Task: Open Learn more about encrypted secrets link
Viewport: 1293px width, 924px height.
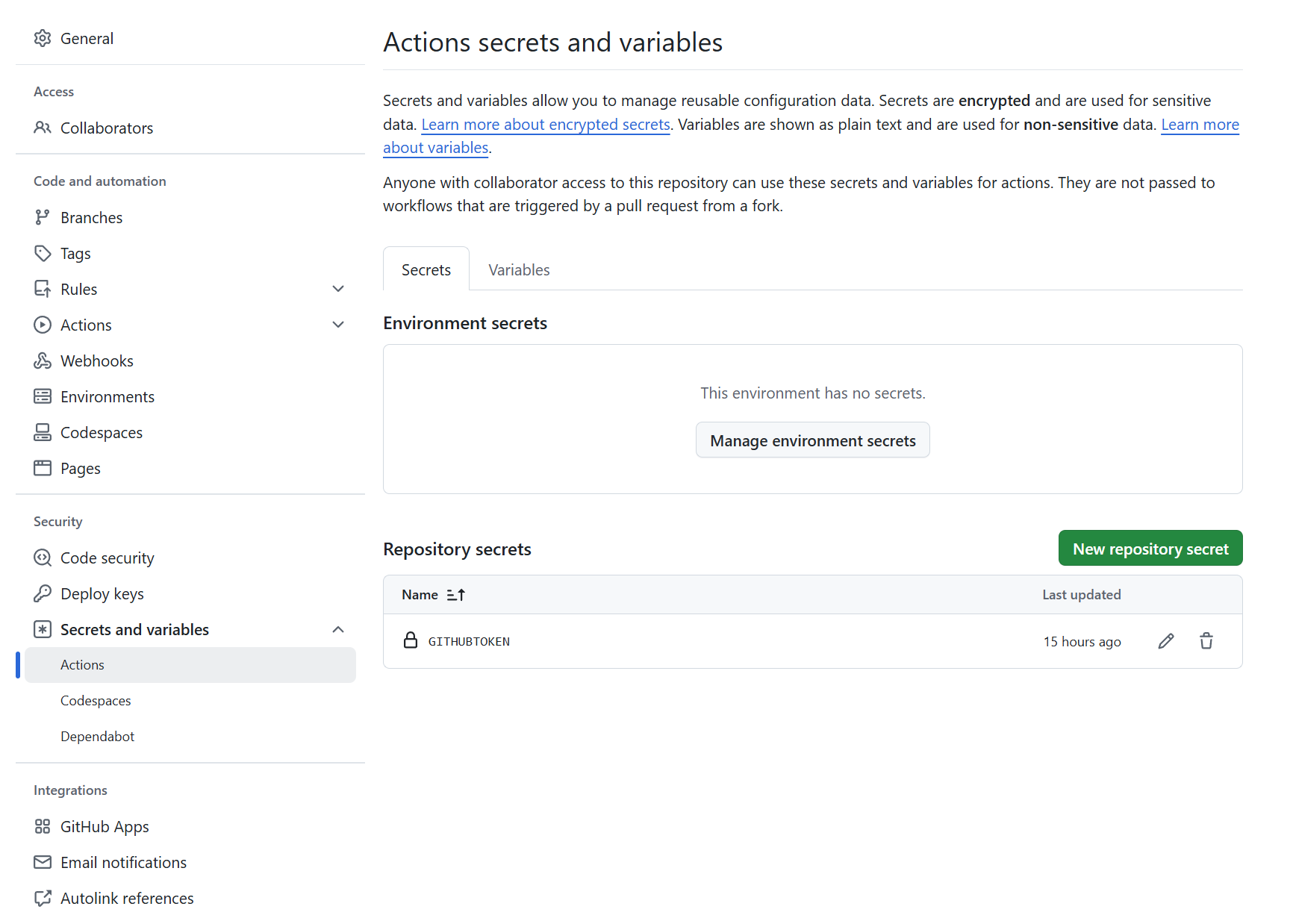Action: point(545,124)
